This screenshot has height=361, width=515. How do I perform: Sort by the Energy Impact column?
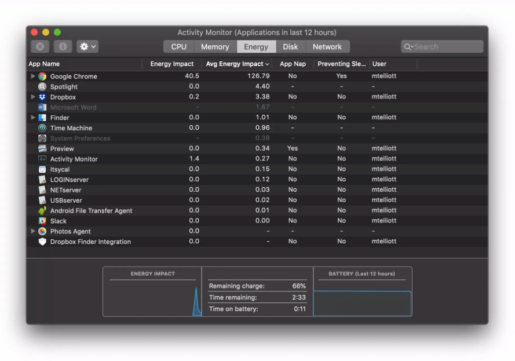(172, 64)
